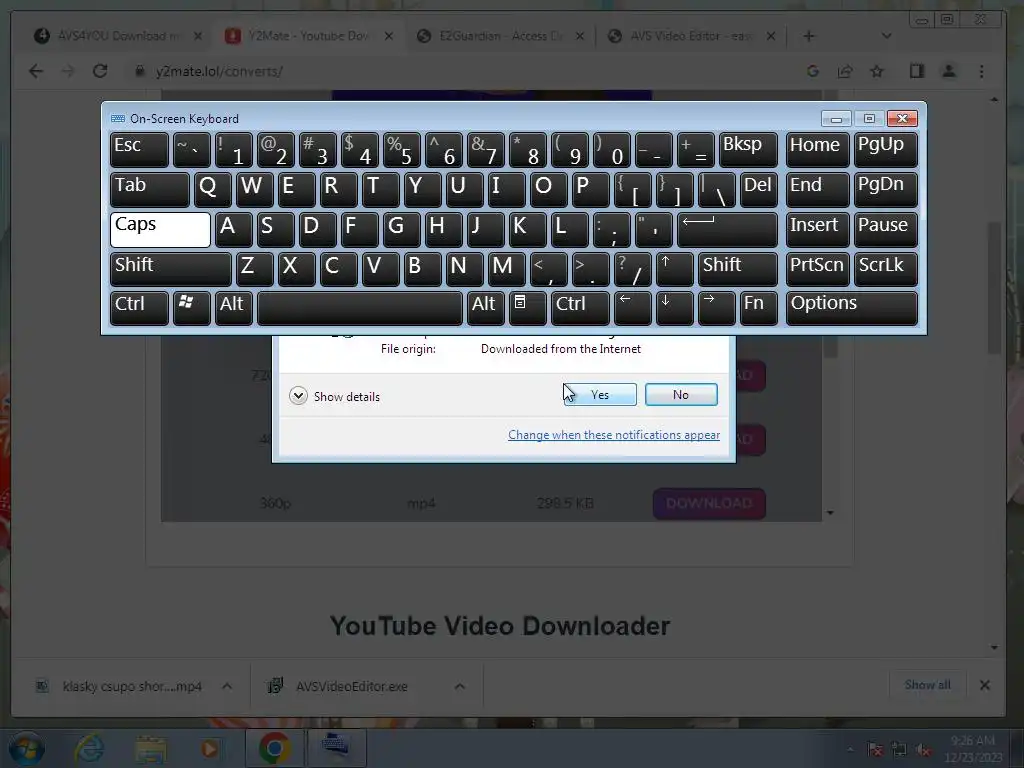1024x768 pixels.
Task: Tap the Windows logo key on keyboard
Action: (x=191, y=308)
